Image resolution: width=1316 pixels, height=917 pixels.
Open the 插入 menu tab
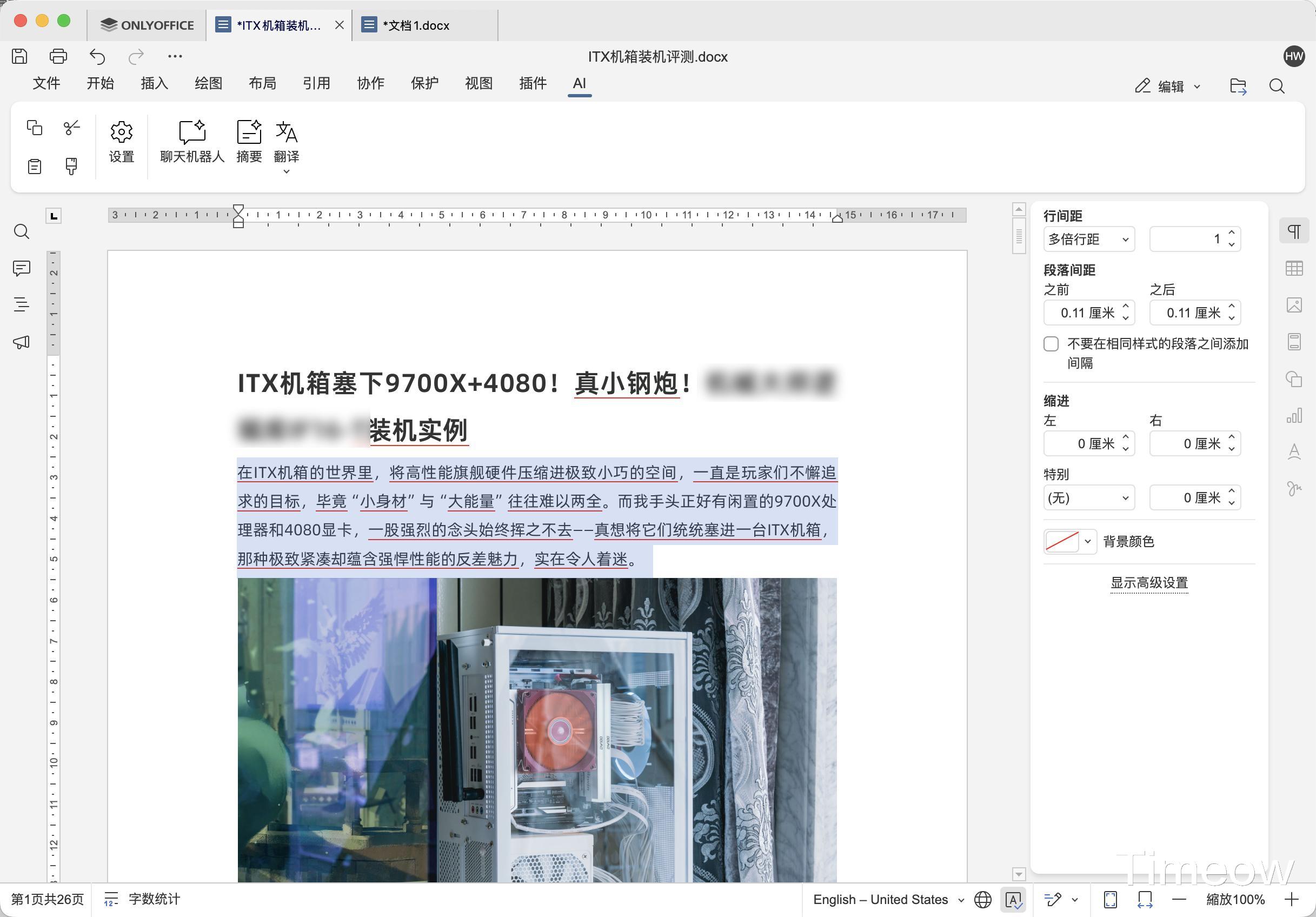click(154, 84)
